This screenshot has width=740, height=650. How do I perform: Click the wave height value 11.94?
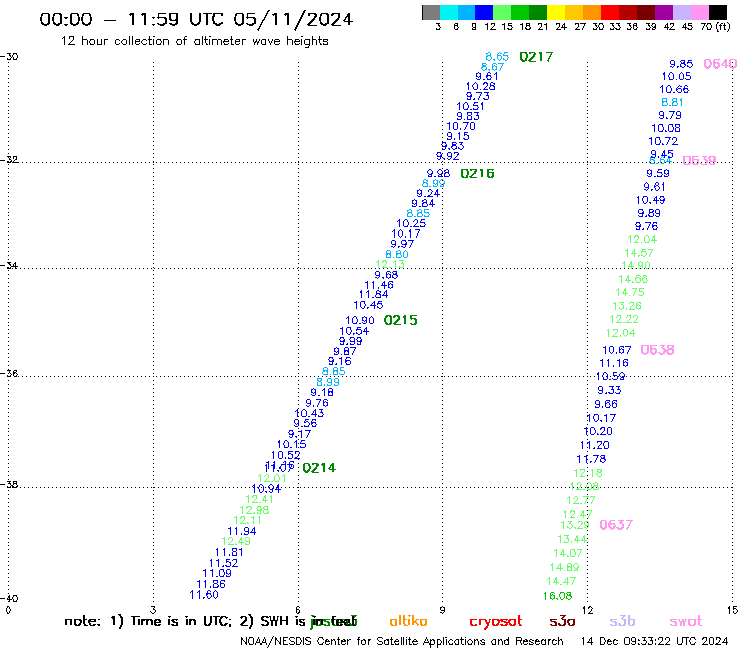coord(242,531)
